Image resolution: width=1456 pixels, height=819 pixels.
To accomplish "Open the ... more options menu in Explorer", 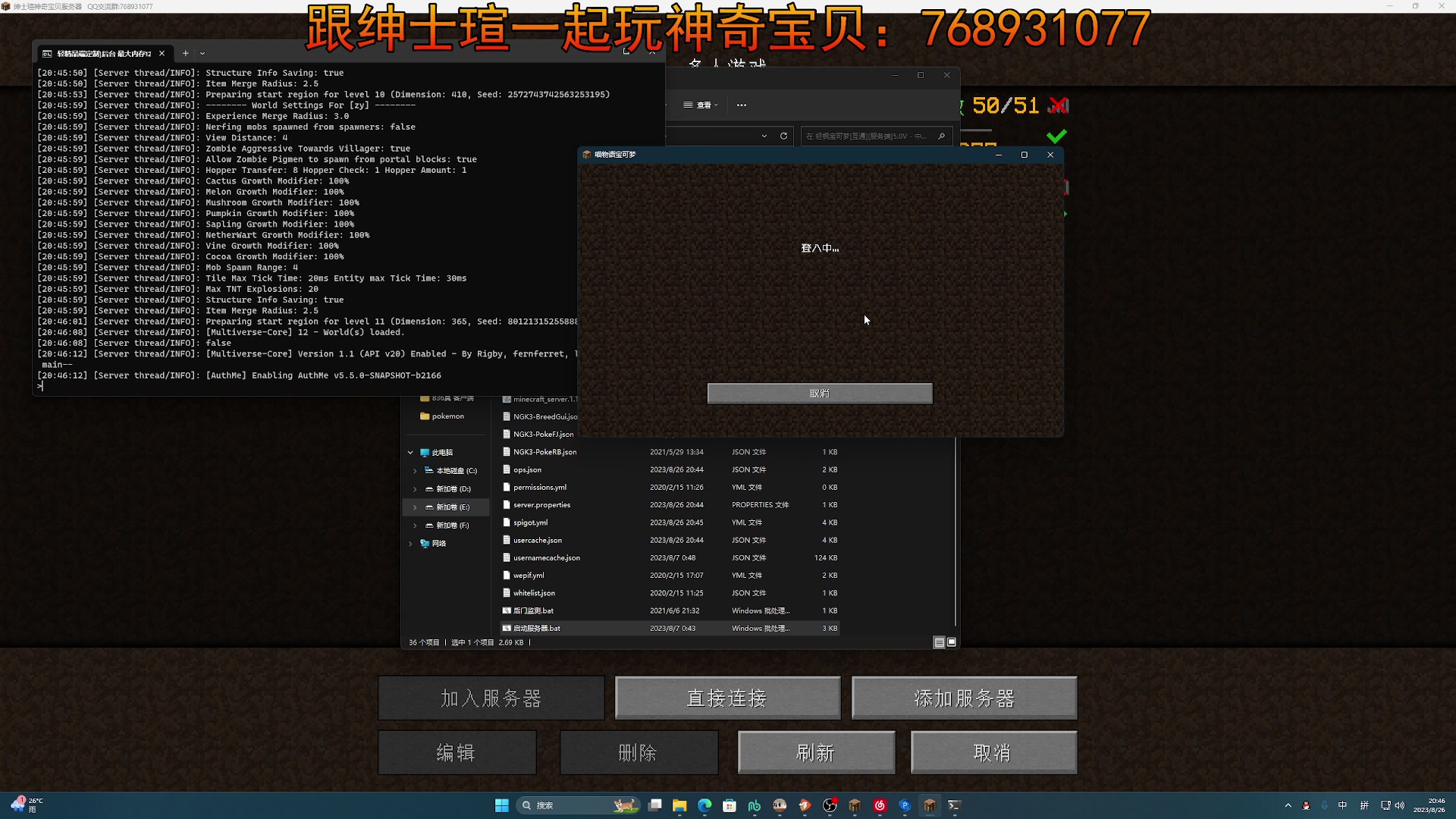I will click(x=741, y=105).
